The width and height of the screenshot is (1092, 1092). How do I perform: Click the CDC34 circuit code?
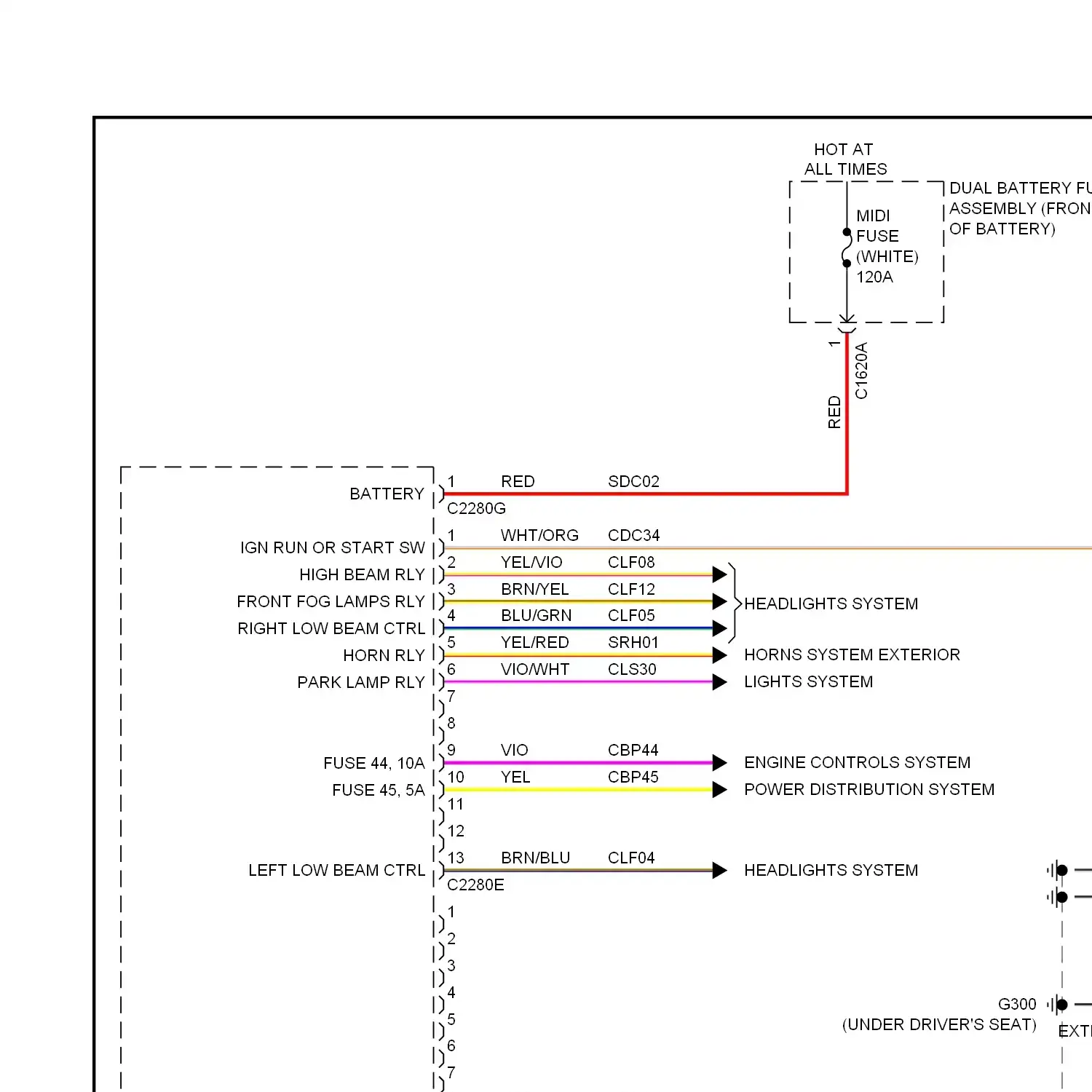[633, 535]
